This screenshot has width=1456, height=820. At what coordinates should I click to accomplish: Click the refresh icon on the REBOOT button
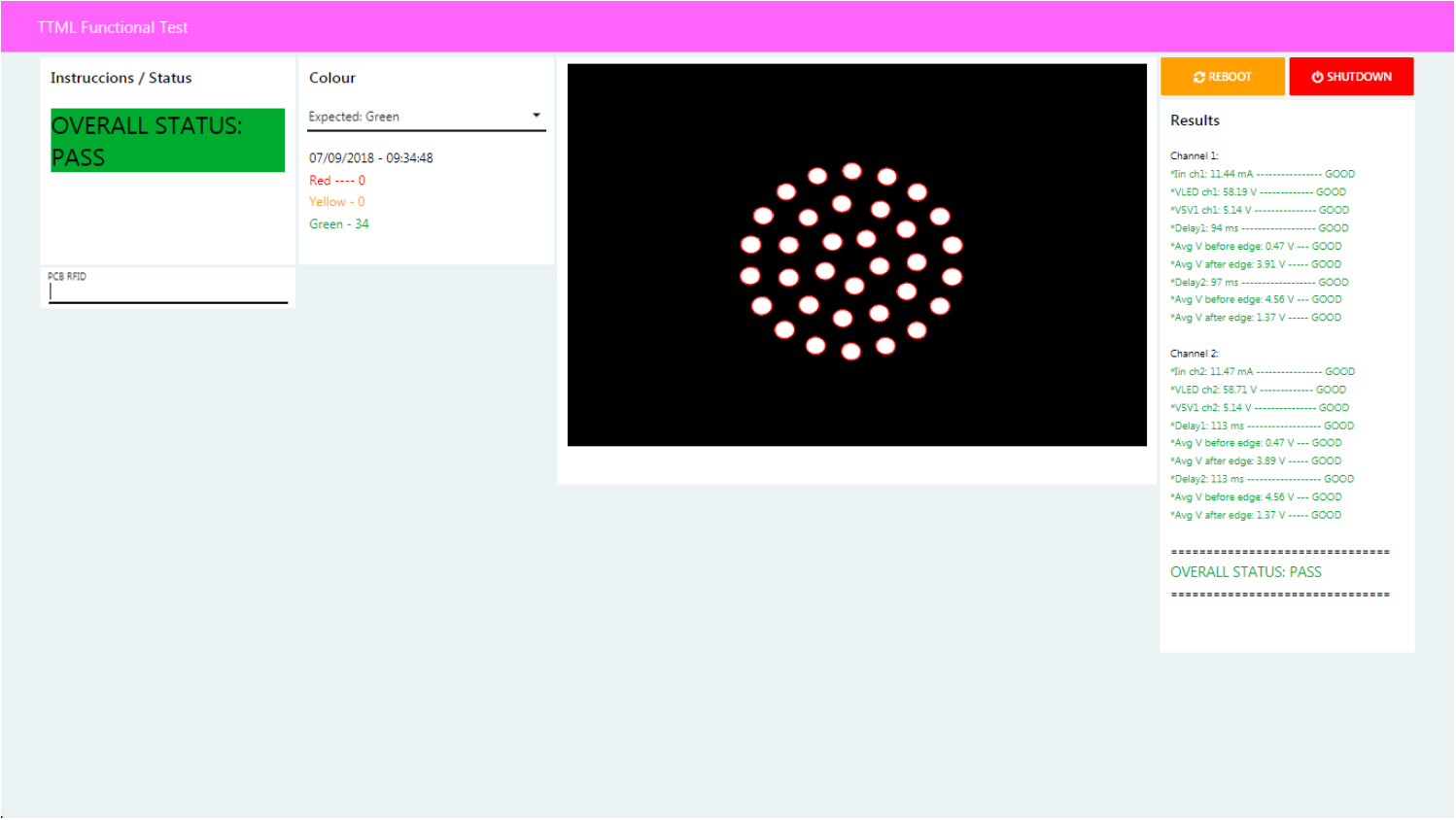tap(1199, 77)
